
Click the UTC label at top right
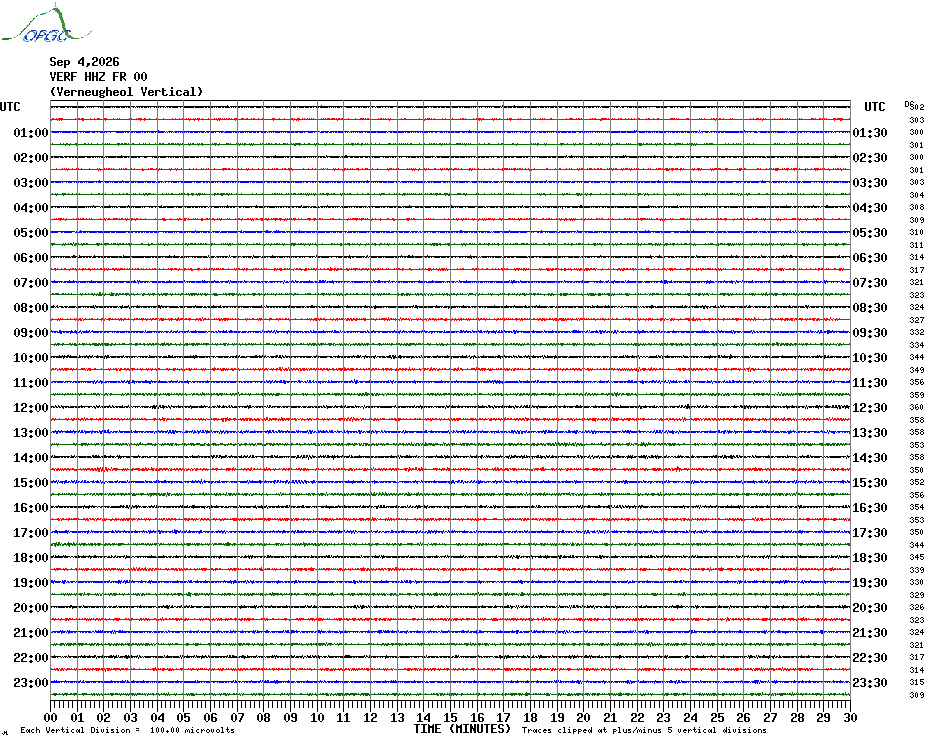[874, 107]
